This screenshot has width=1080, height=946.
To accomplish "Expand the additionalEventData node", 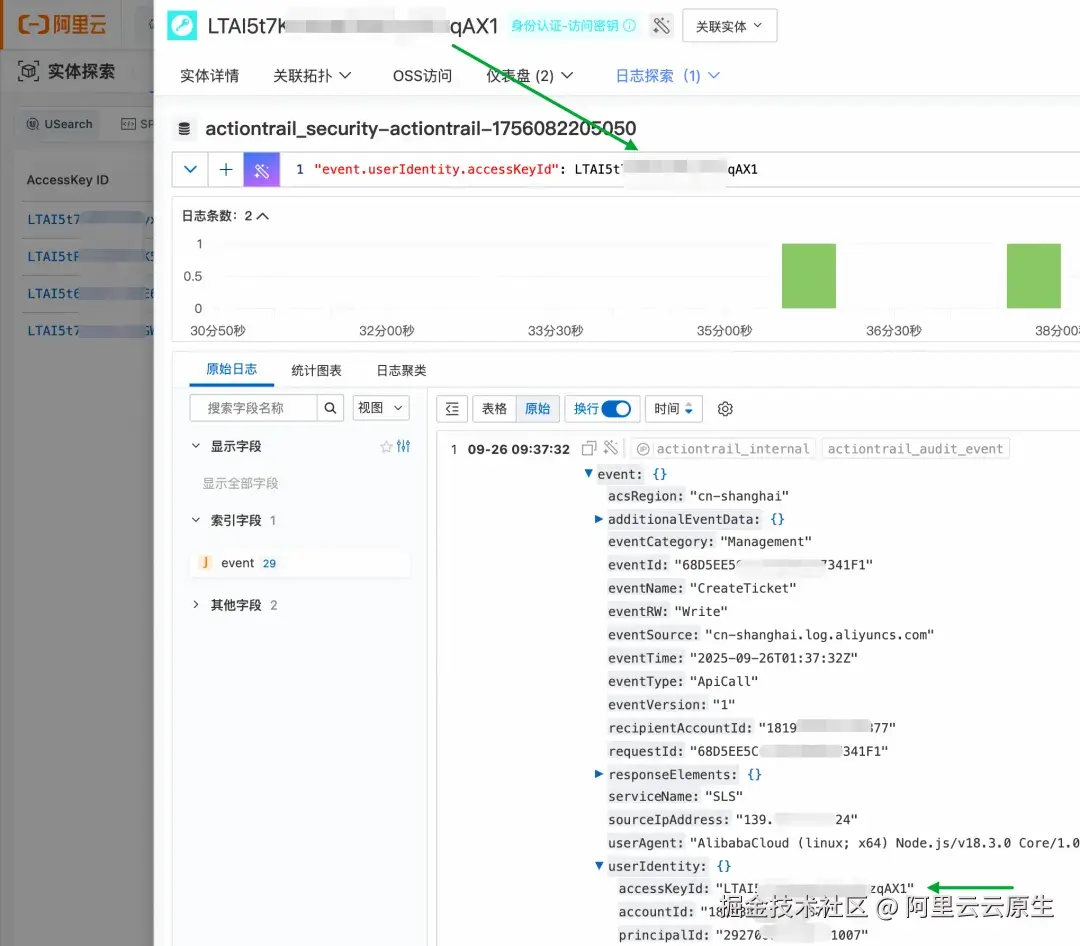I will 599,519.
